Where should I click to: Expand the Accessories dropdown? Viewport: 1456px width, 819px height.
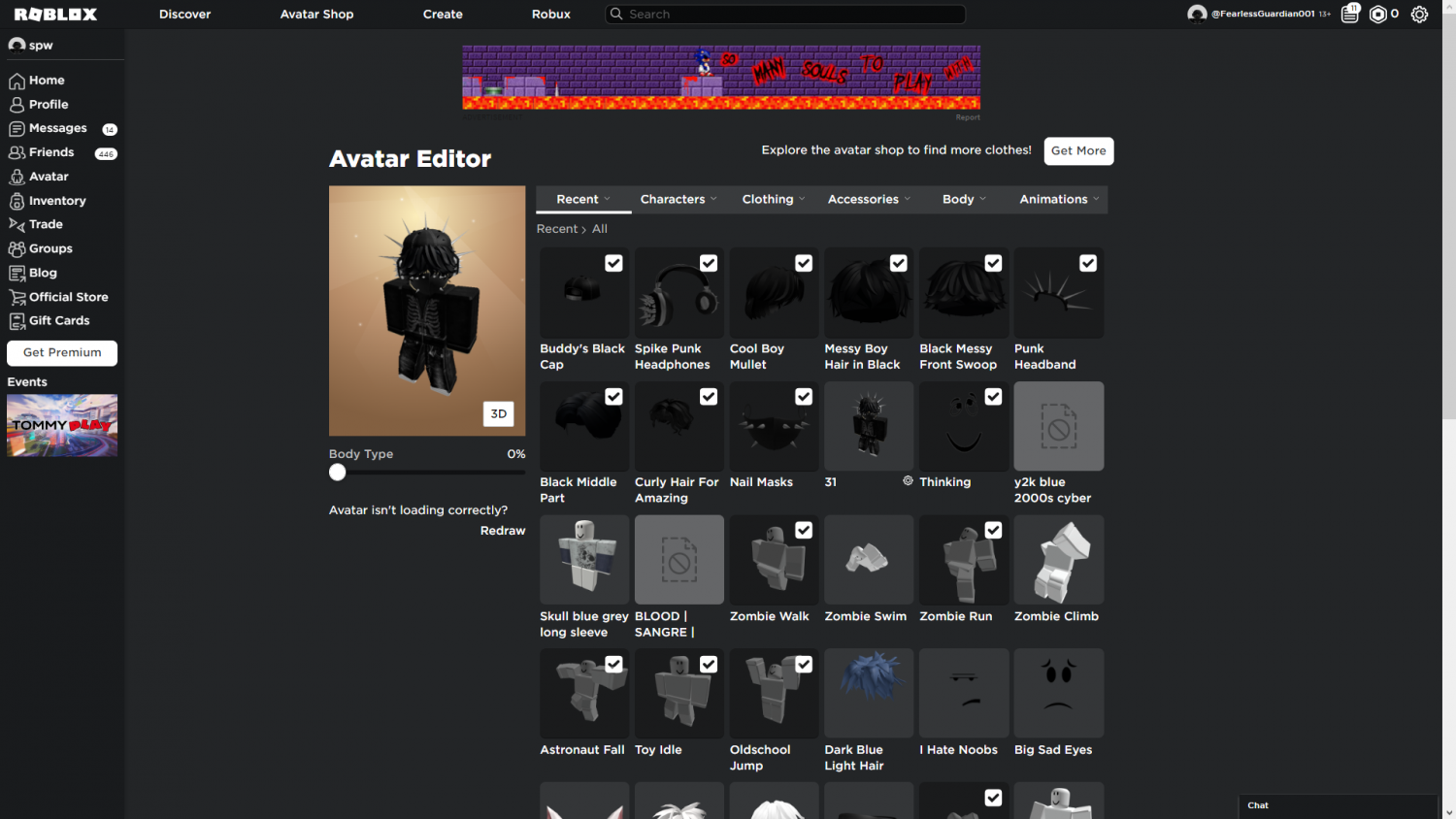(869, 199)
